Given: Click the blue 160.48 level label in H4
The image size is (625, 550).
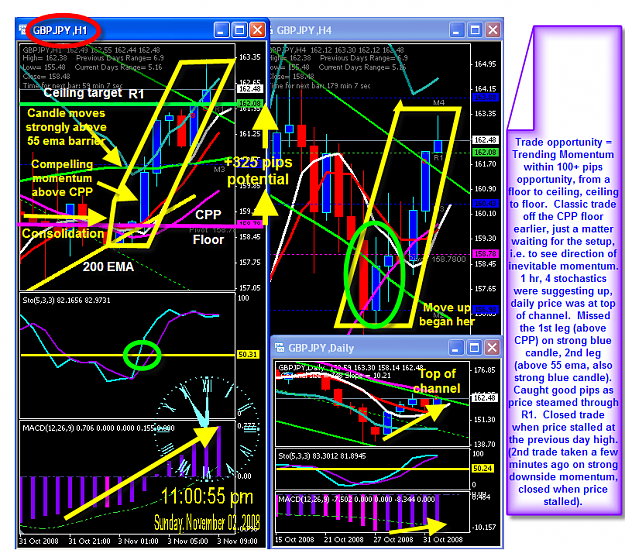Looking at the screenshot, I should coord(485,204).
